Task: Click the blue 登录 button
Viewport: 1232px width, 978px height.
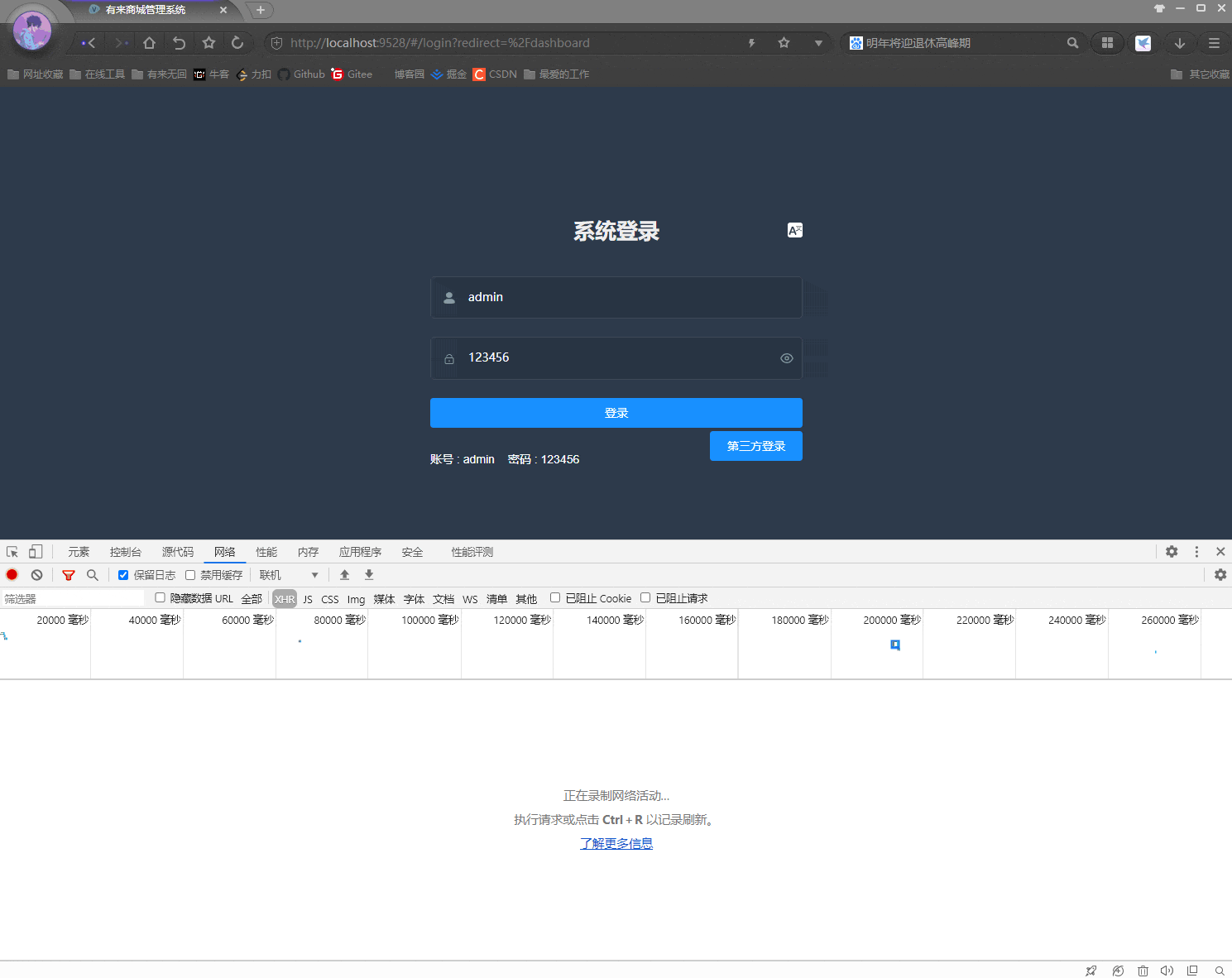Action: point(616,413)
